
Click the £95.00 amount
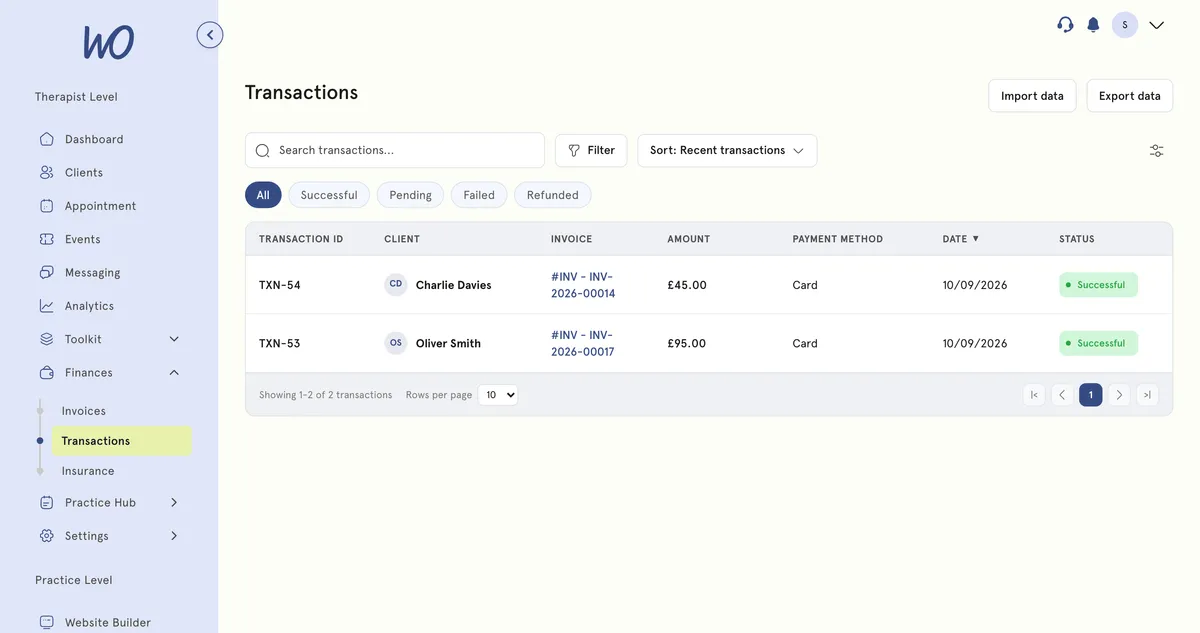(x=687, y=343)
